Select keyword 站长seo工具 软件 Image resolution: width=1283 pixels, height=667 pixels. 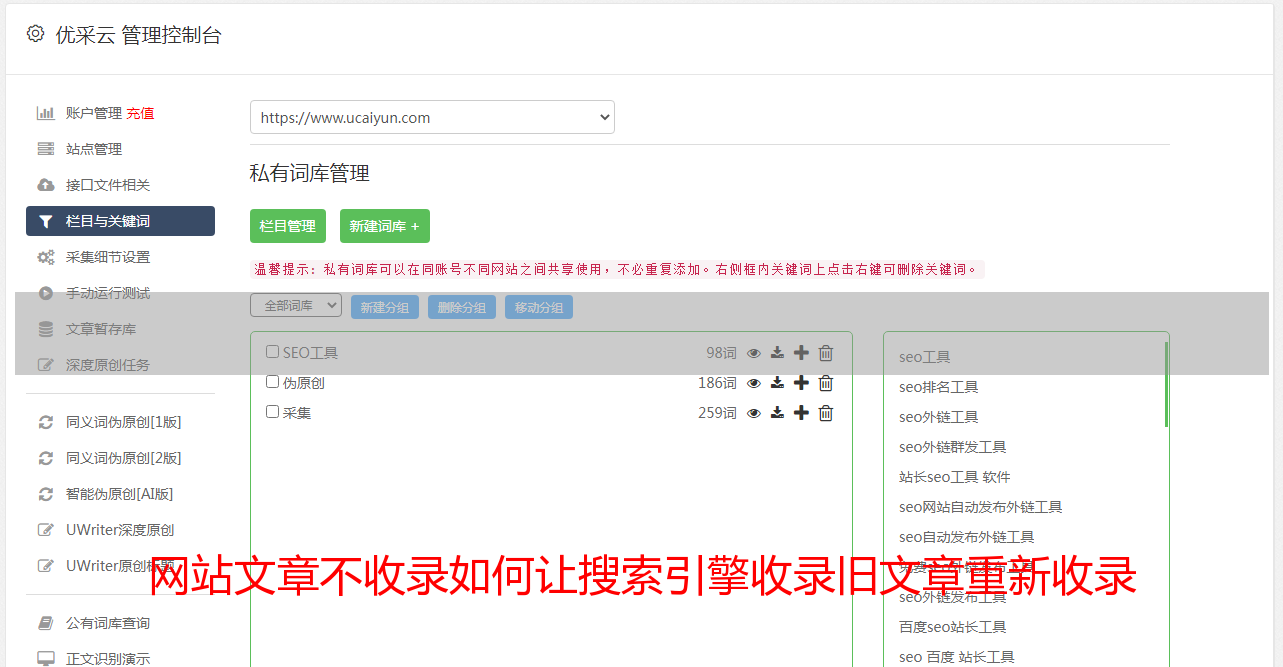pyautogui.click(x=954, y=477)
